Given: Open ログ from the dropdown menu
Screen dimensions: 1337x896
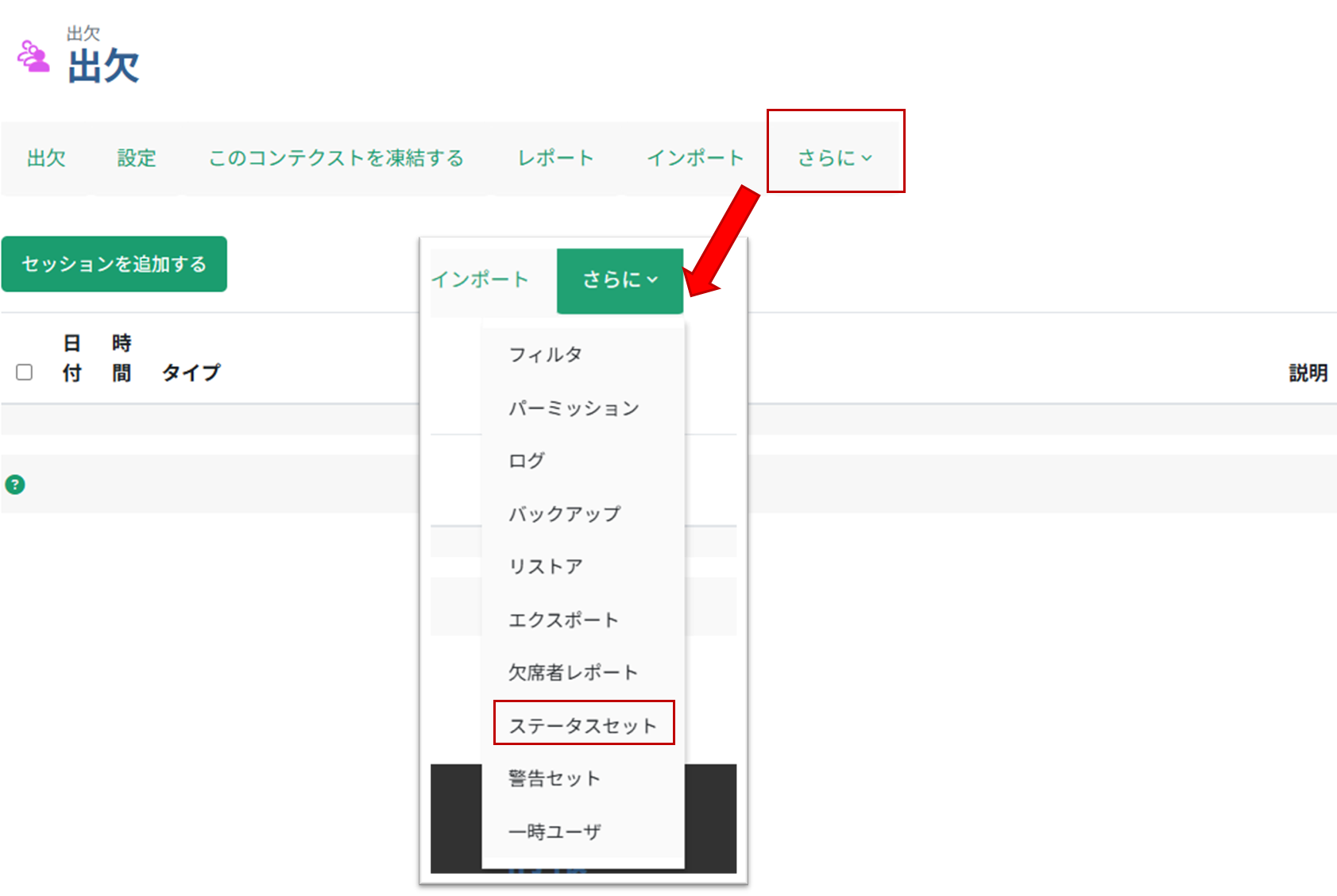Looking at the screenshot, I should (526, 460).
